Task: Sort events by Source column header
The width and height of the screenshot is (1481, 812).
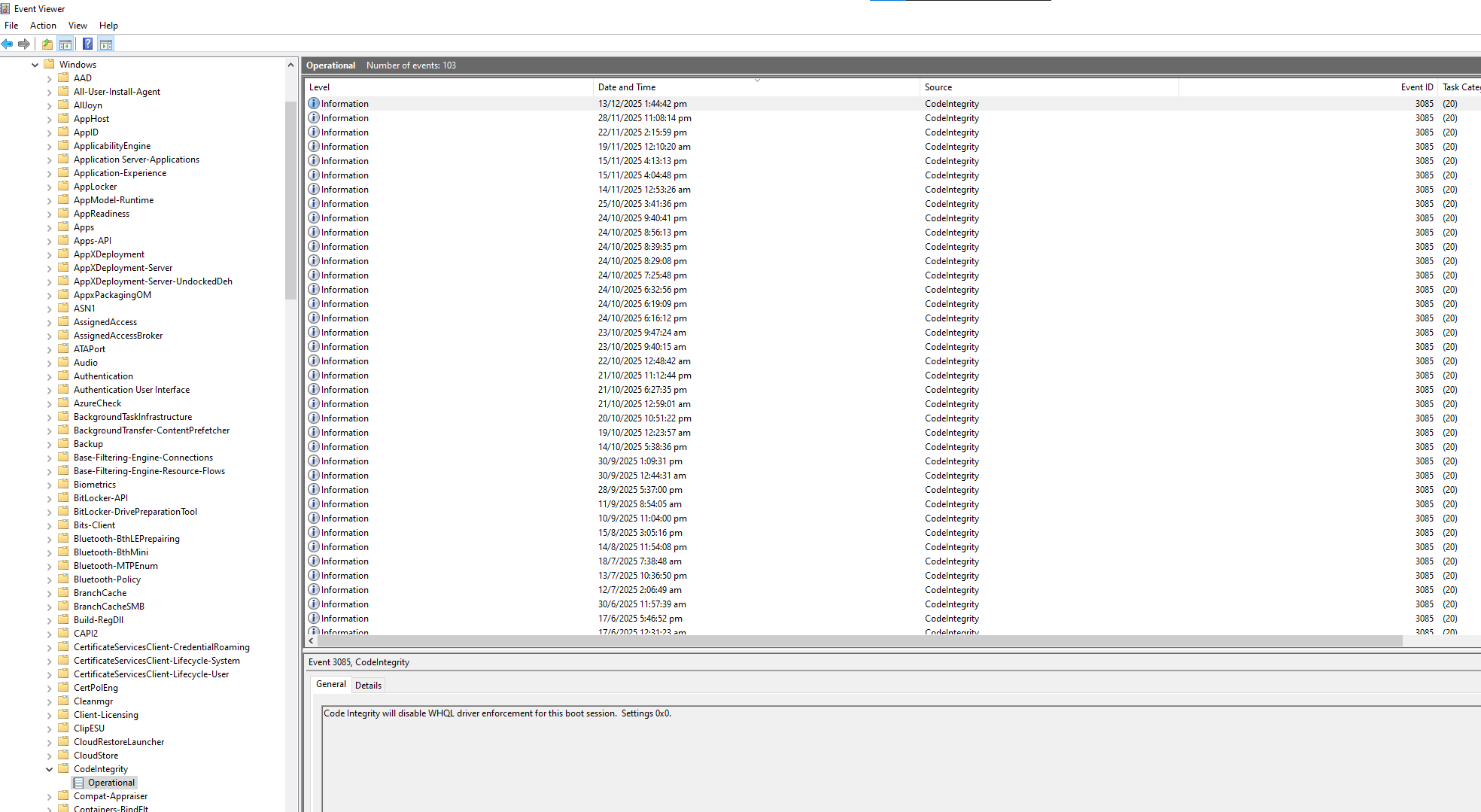Action: pos(938,87)
